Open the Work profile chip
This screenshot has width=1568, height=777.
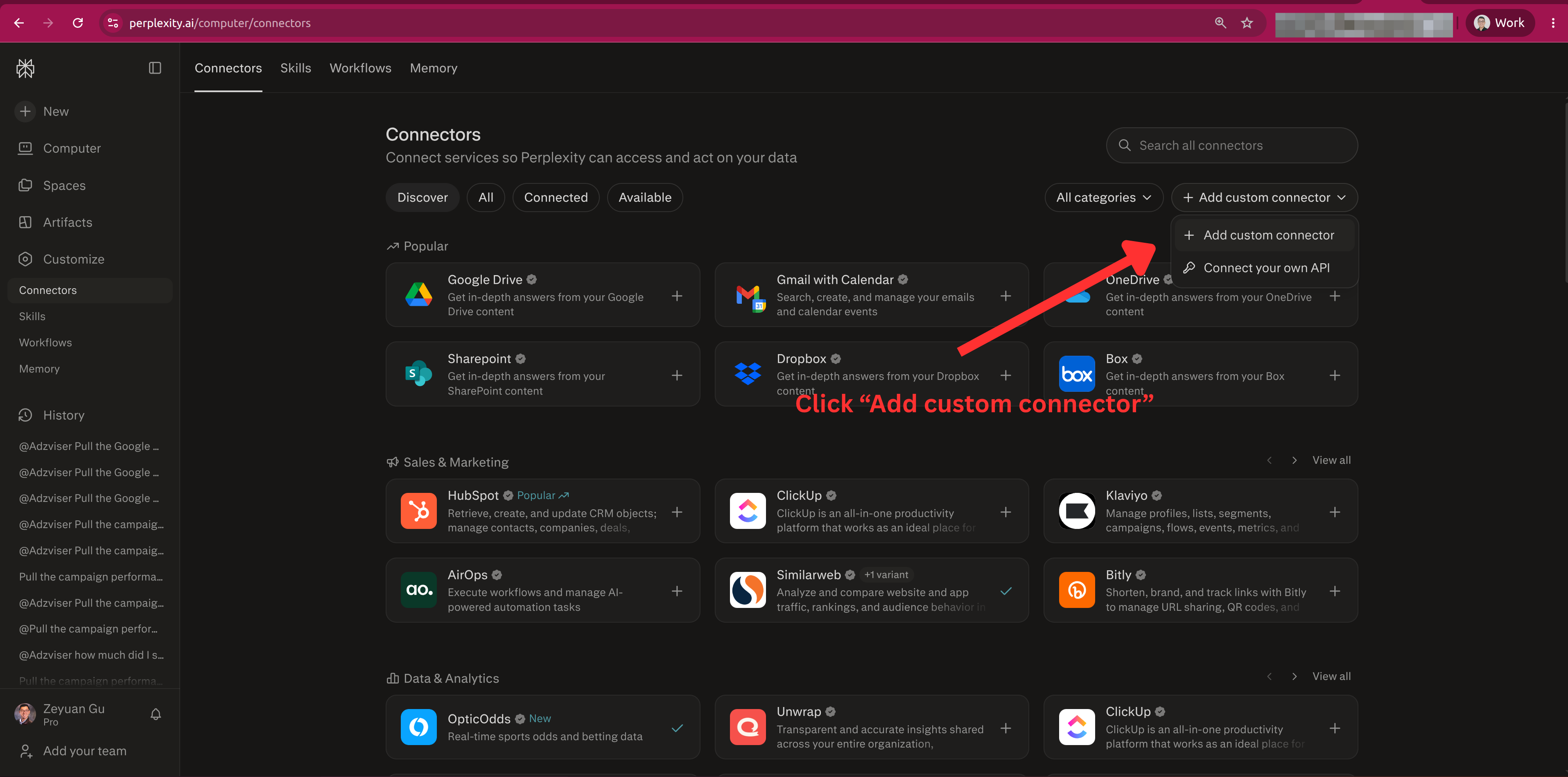(x=1500, y=23)
